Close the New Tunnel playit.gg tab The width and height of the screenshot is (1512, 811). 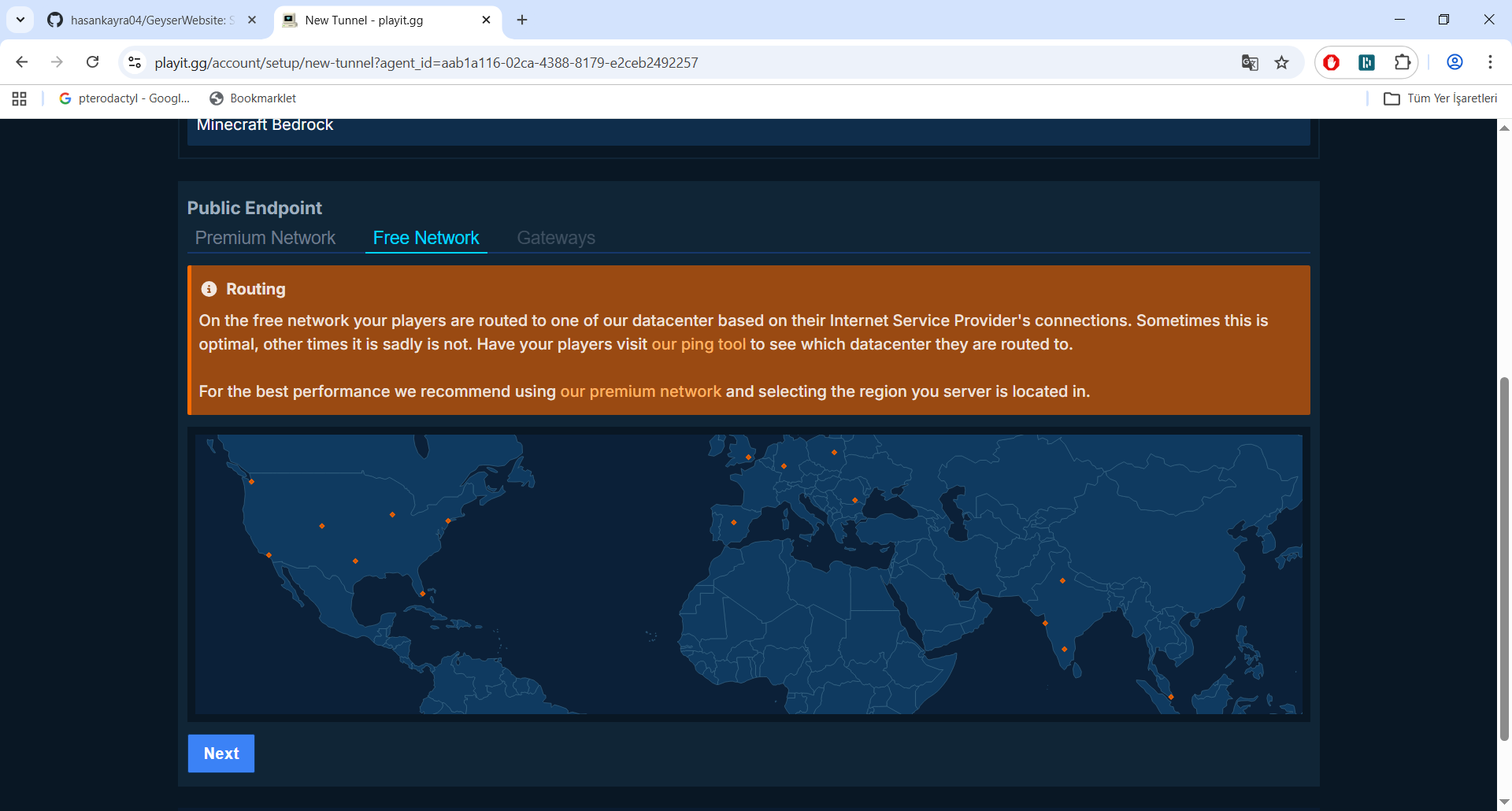(486, 20)
